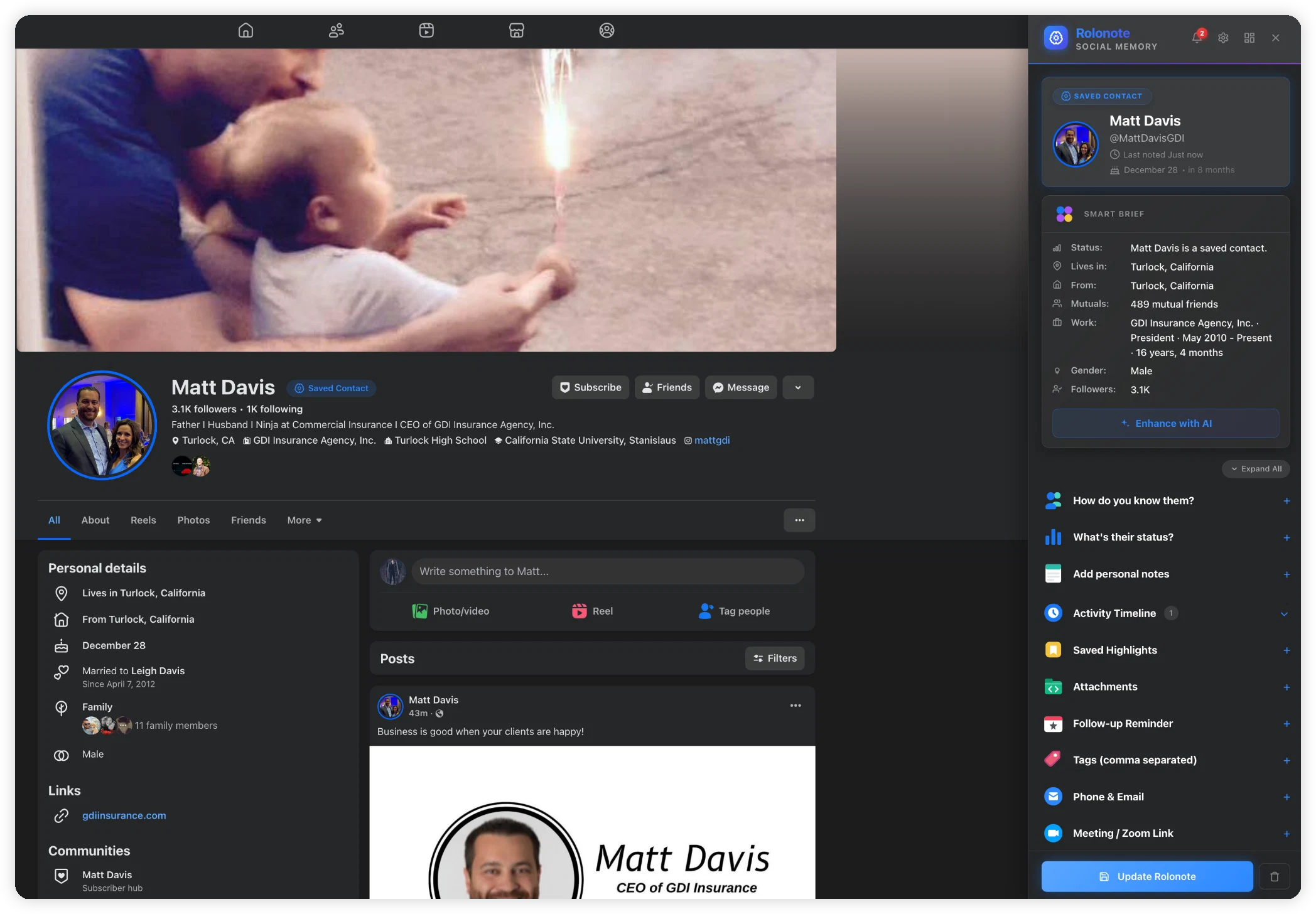The image size is (1316, 914).
Task: Toggle the Activity Timeline chevron
Action: tap(1285, 613)
